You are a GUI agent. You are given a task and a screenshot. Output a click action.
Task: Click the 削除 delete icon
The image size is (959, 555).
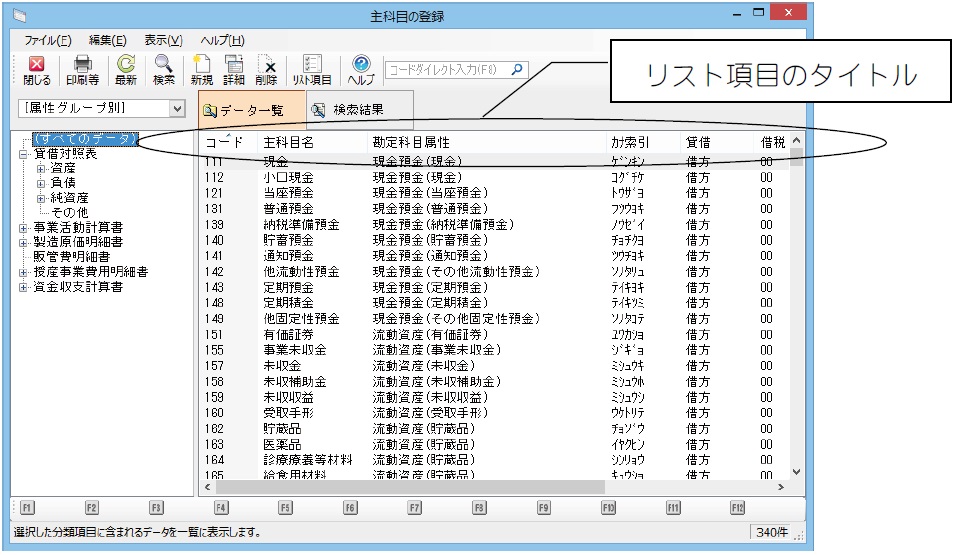click(x=266, y=70)
